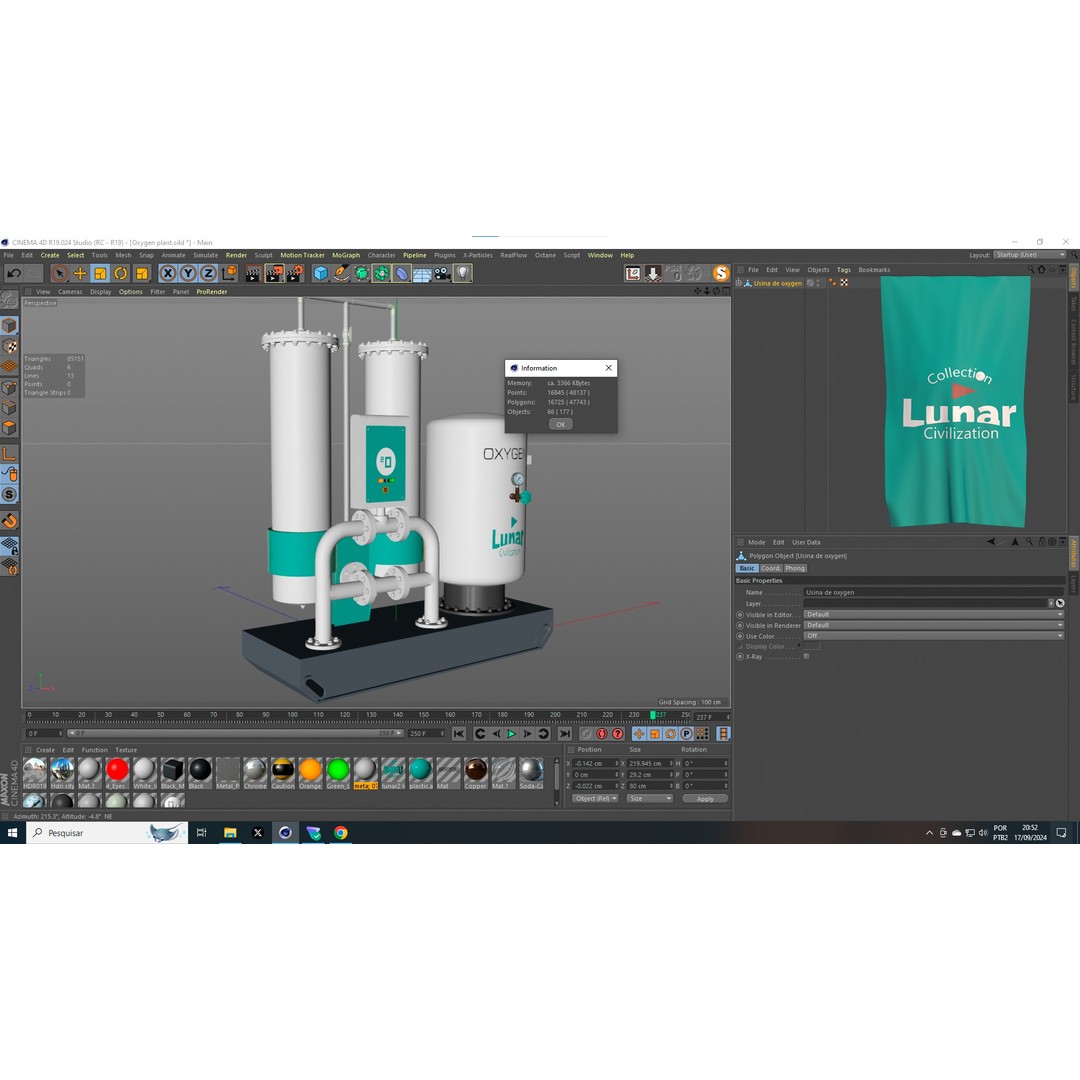Click the Apply button in coordinates
1080x1080 pixels.
click(705, 799)
